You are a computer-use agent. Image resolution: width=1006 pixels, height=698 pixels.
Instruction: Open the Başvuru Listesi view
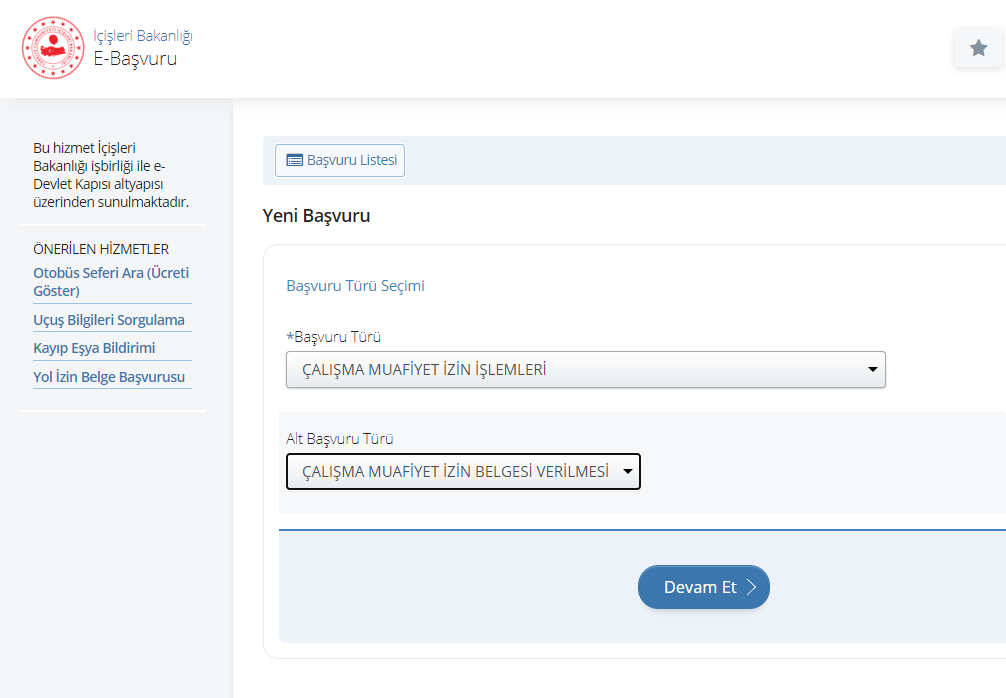(x=340, y=160)
